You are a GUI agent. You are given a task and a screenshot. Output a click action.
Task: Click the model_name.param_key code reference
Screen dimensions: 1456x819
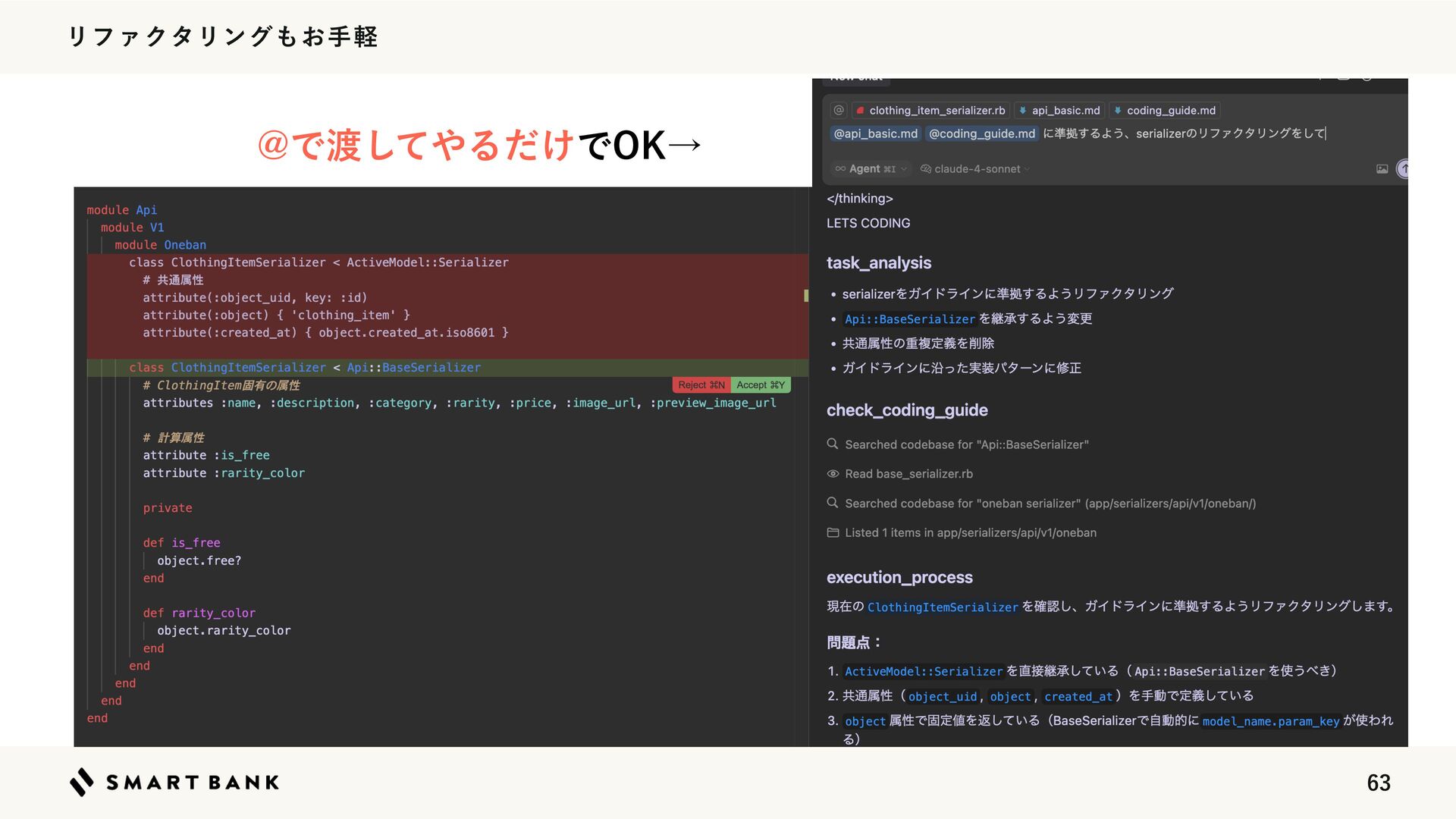(x=1270, y=721)
